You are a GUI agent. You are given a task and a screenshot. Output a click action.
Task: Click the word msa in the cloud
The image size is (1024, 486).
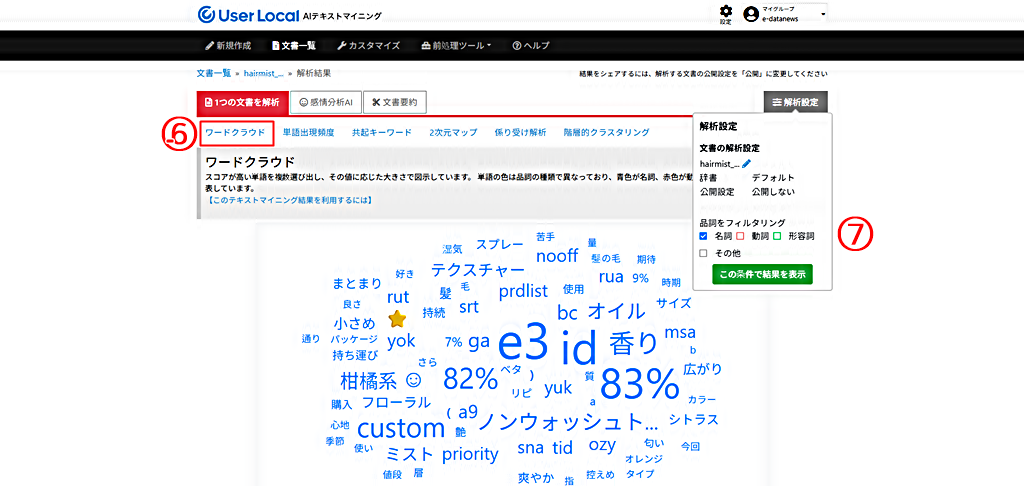(680, 332)
